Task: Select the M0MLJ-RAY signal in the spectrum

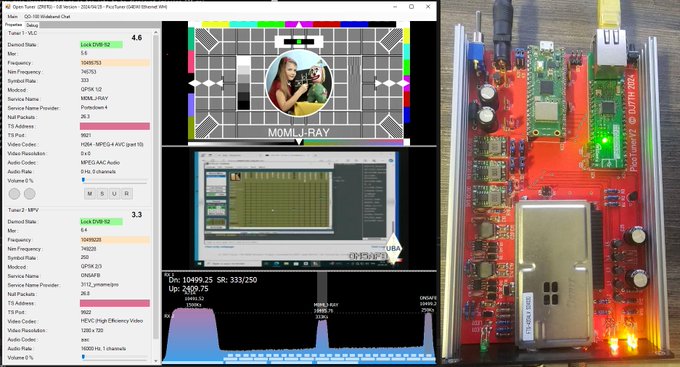Action: (x=322, y=333)
